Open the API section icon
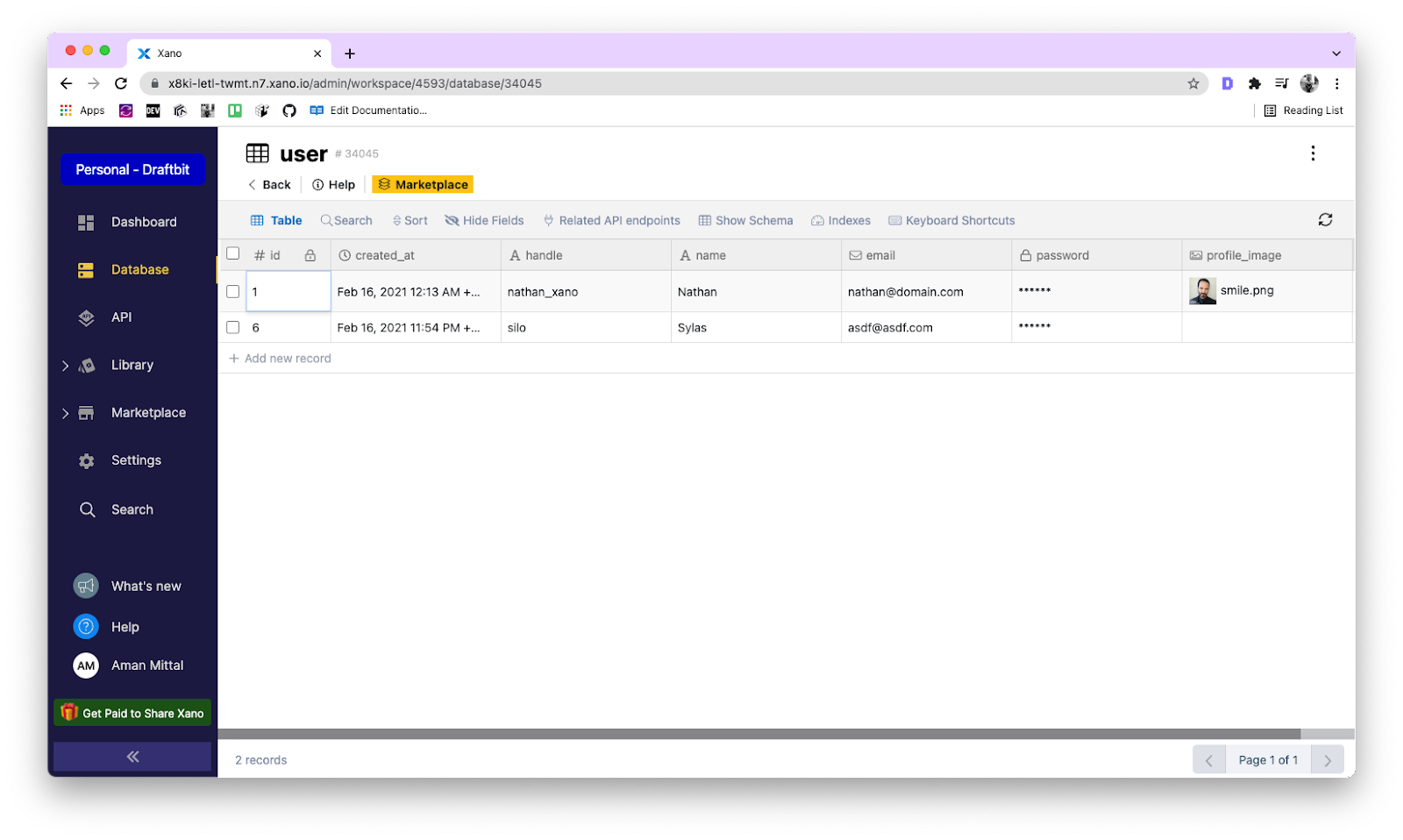This screenshot has width=1403, height=840. tap(86, 317)
